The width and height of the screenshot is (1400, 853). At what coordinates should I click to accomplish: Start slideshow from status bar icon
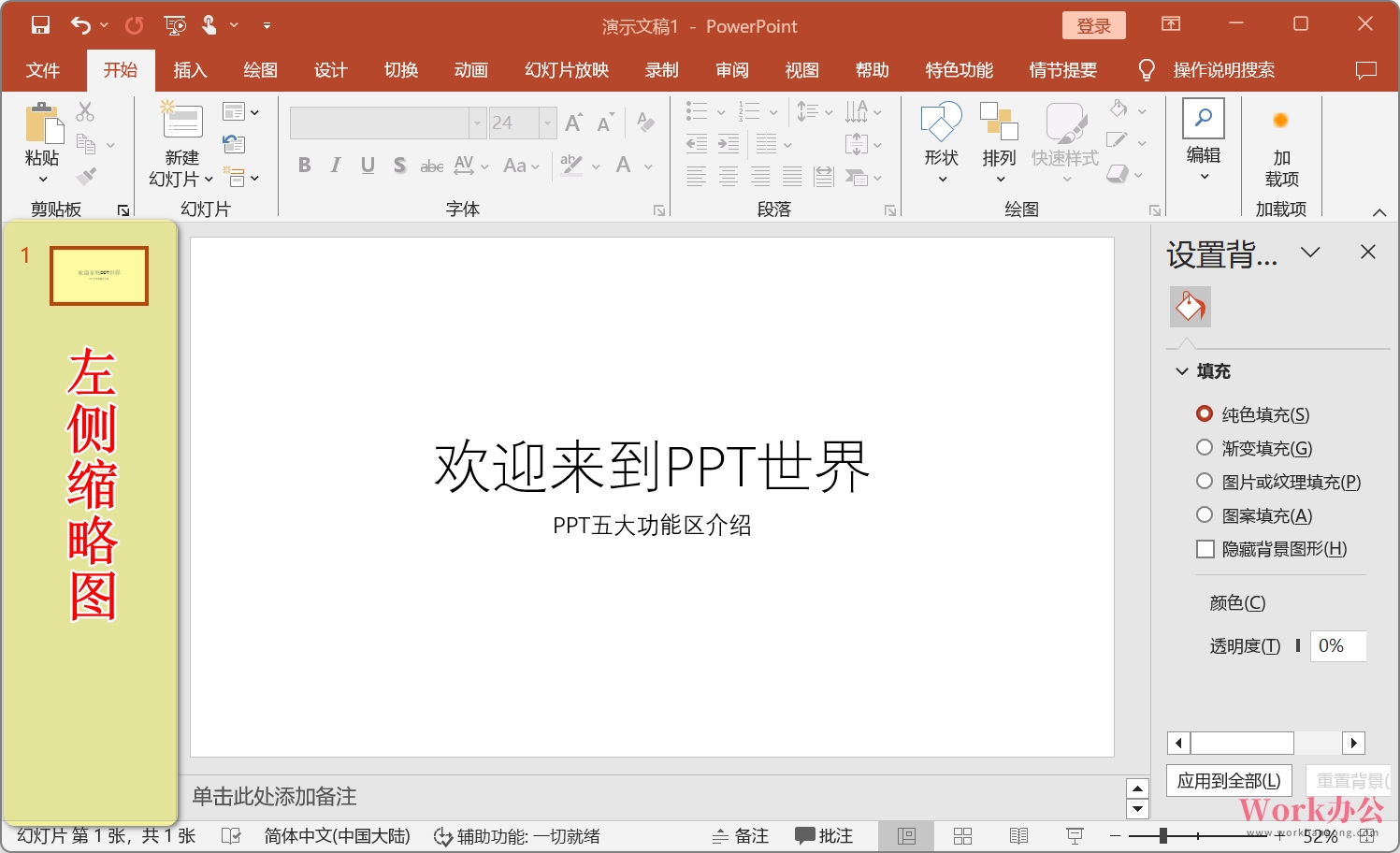1075,836
